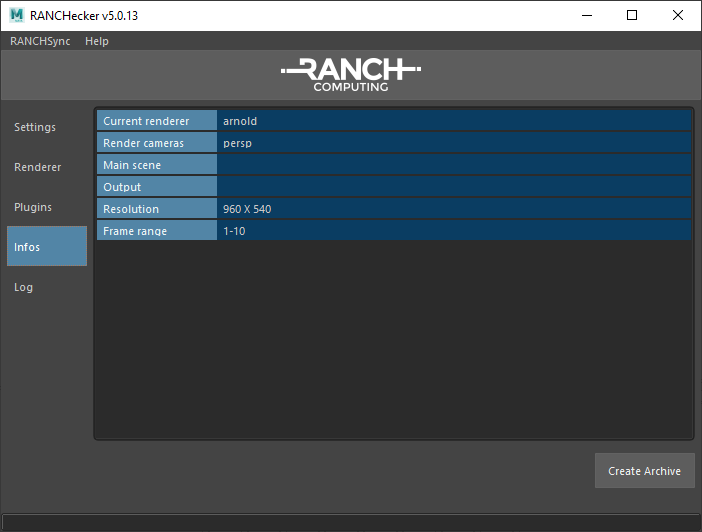The image size is (702, 532).
Task: Open the Help menu
Action: click(97, 41)
